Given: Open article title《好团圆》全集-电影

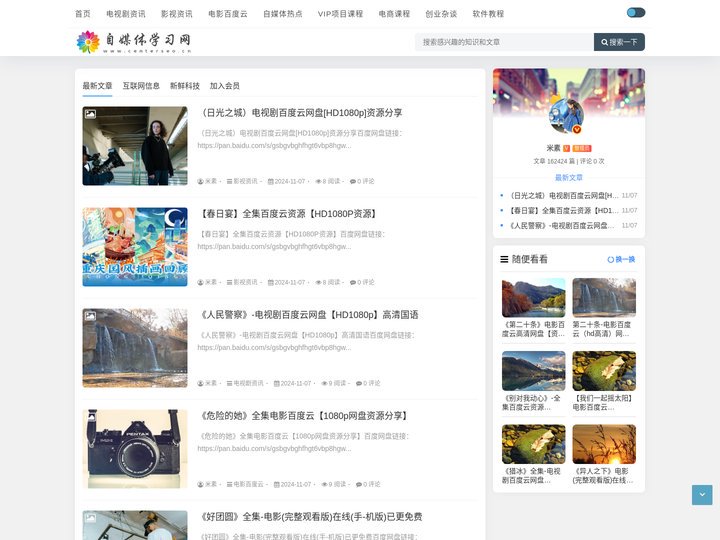Looking at the screenshot, I should (x=310, y=517).
